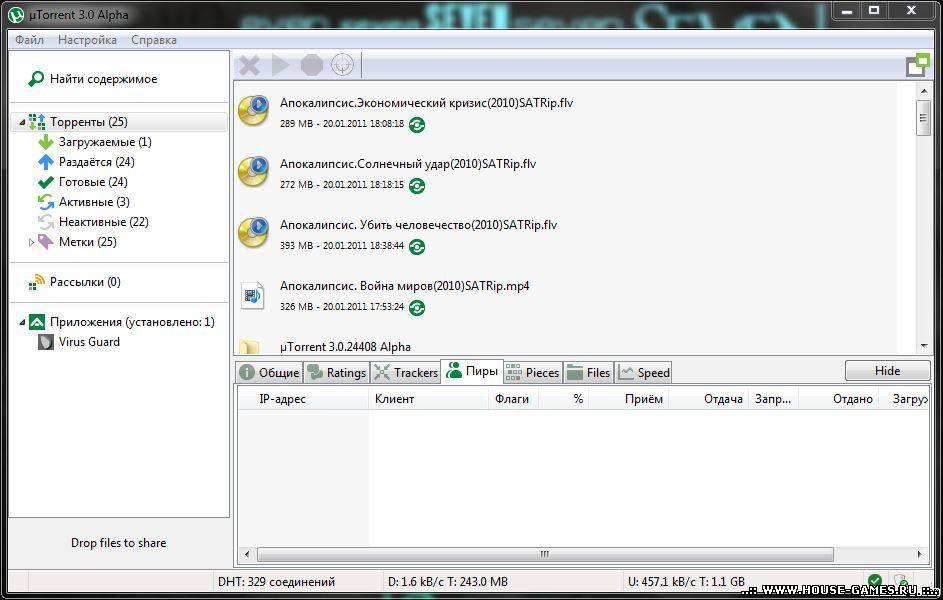This screenshot has height=600, width=943.
Task: Click the peers horizontal scrollbar thumb
Action: [545, 554]
